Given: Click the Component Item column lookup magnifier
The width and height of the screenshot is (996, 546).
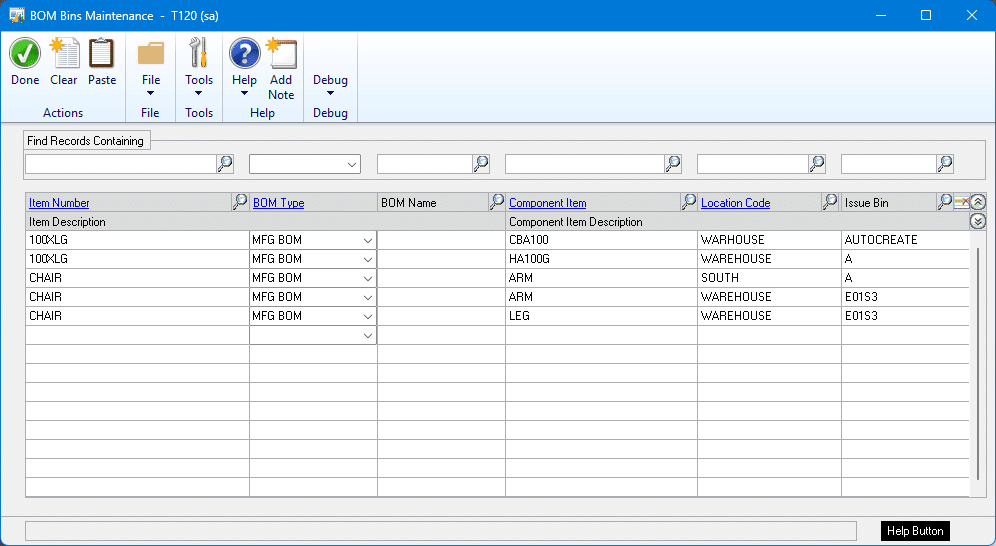Looking at the screenshot, I should [688, 202].
